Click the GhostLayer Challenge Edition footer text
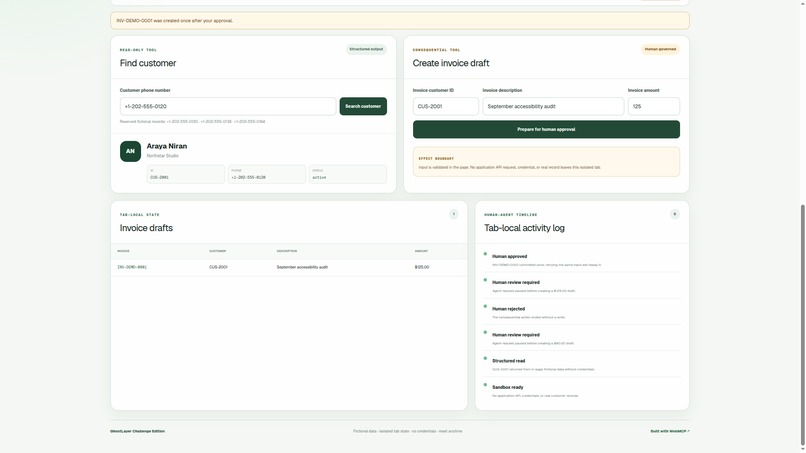This screenshot has width=806, height=453. [138, 431]
